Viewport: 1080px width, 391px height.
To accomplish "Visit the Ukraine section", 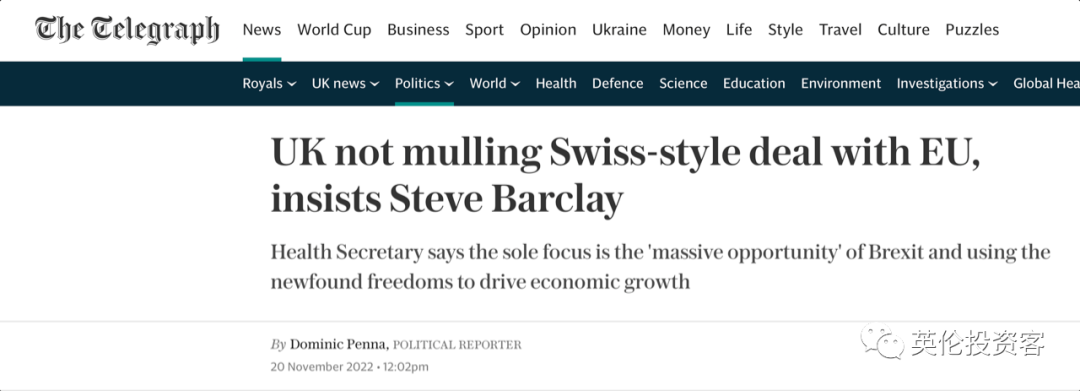I will pos(619,30).
